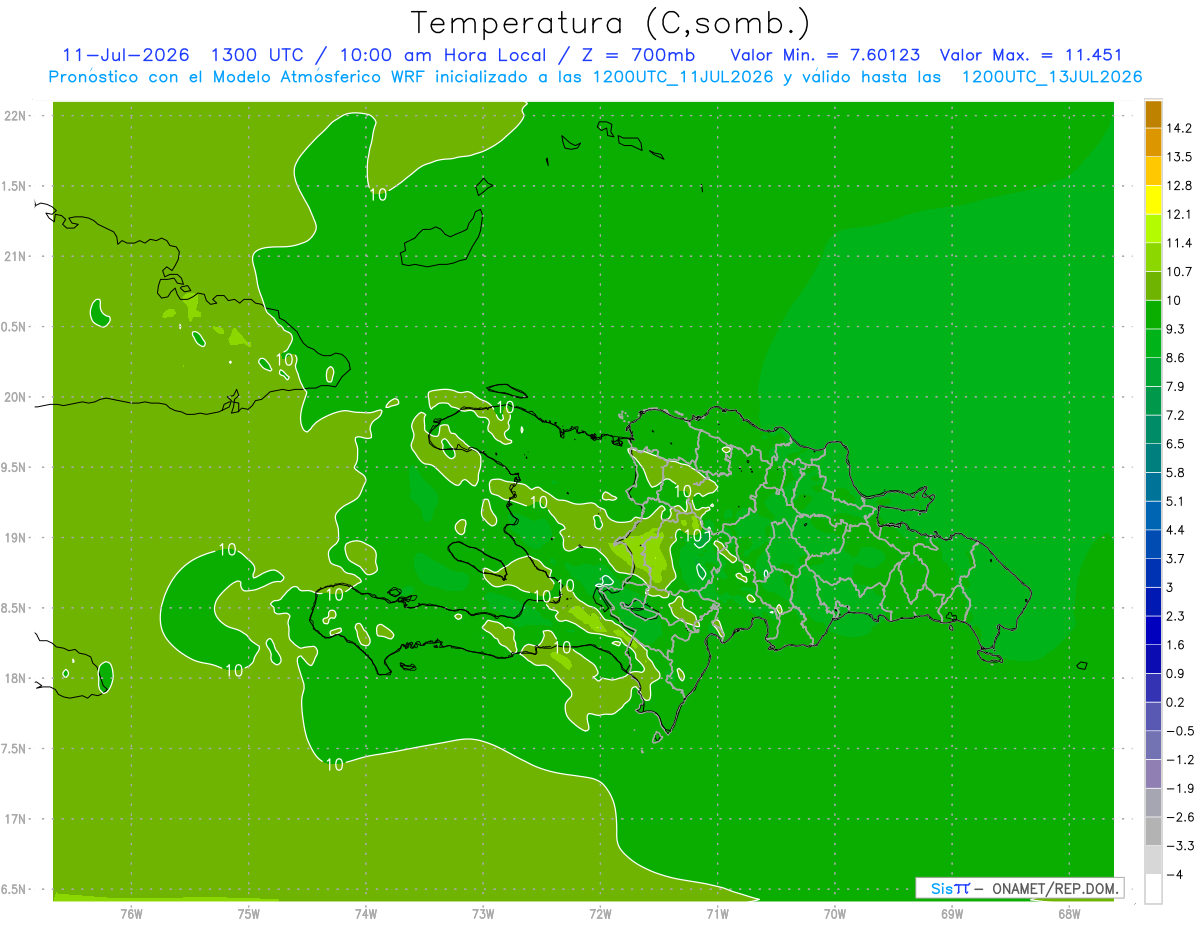Click the 22N latitude axis label

[x=16, y=116]
